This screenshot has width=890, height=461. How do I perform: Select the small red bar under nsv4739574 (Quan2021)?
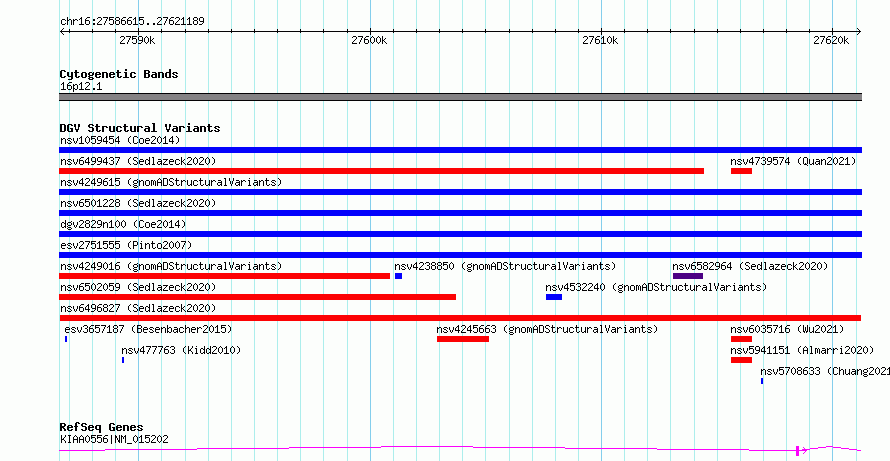[741, 171]
